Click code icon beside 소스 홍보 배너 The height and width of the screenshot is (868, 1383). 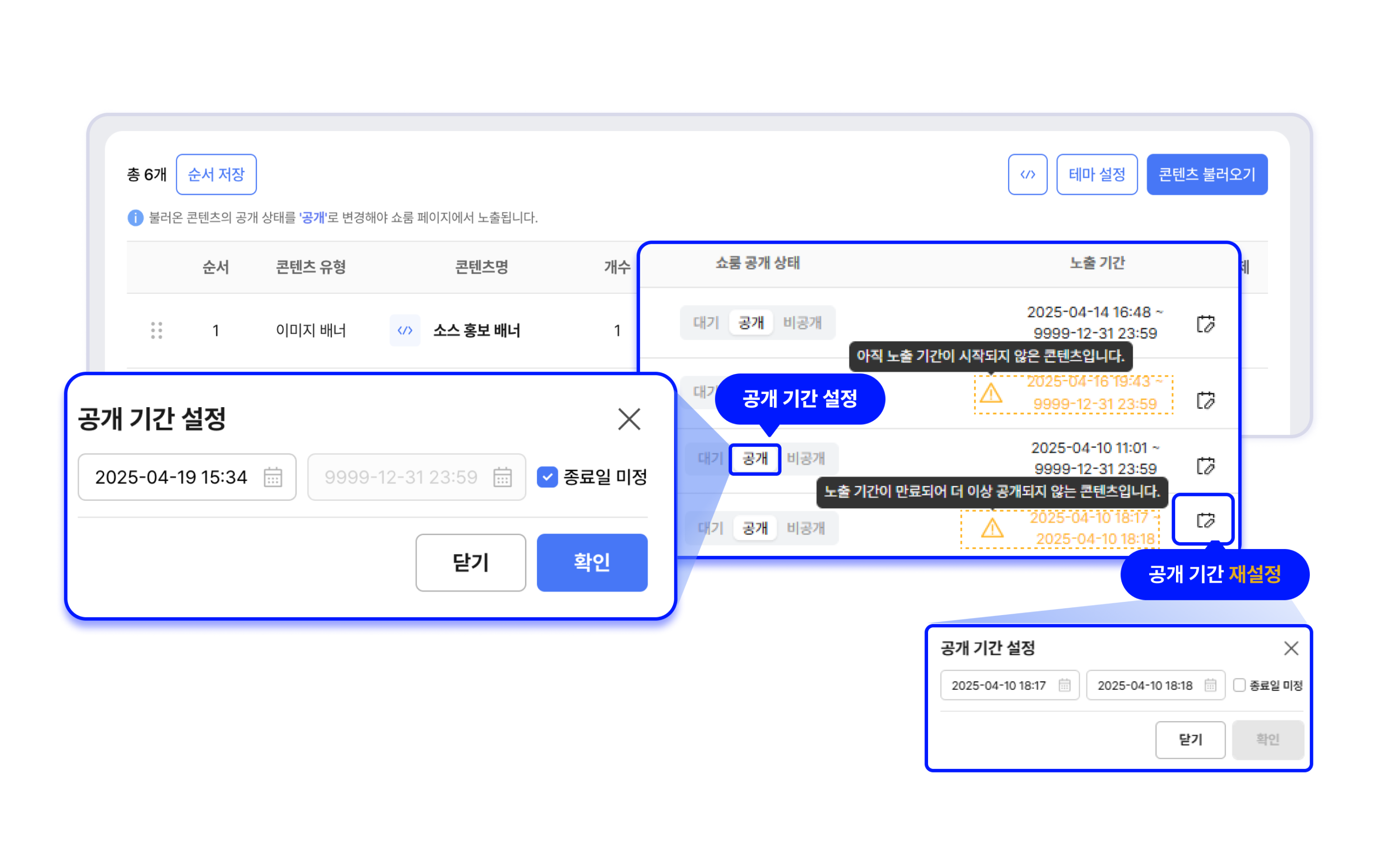point(405,330)
